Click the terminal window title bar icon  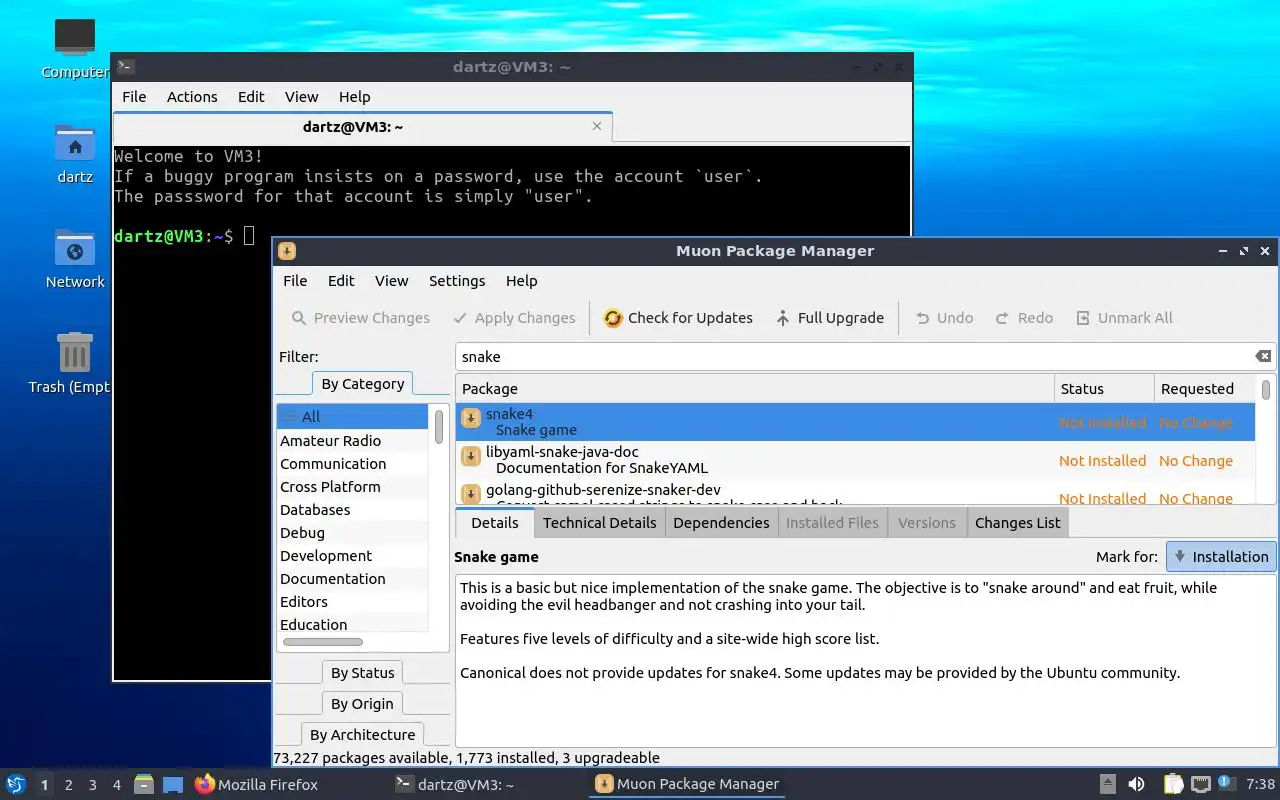126,67
